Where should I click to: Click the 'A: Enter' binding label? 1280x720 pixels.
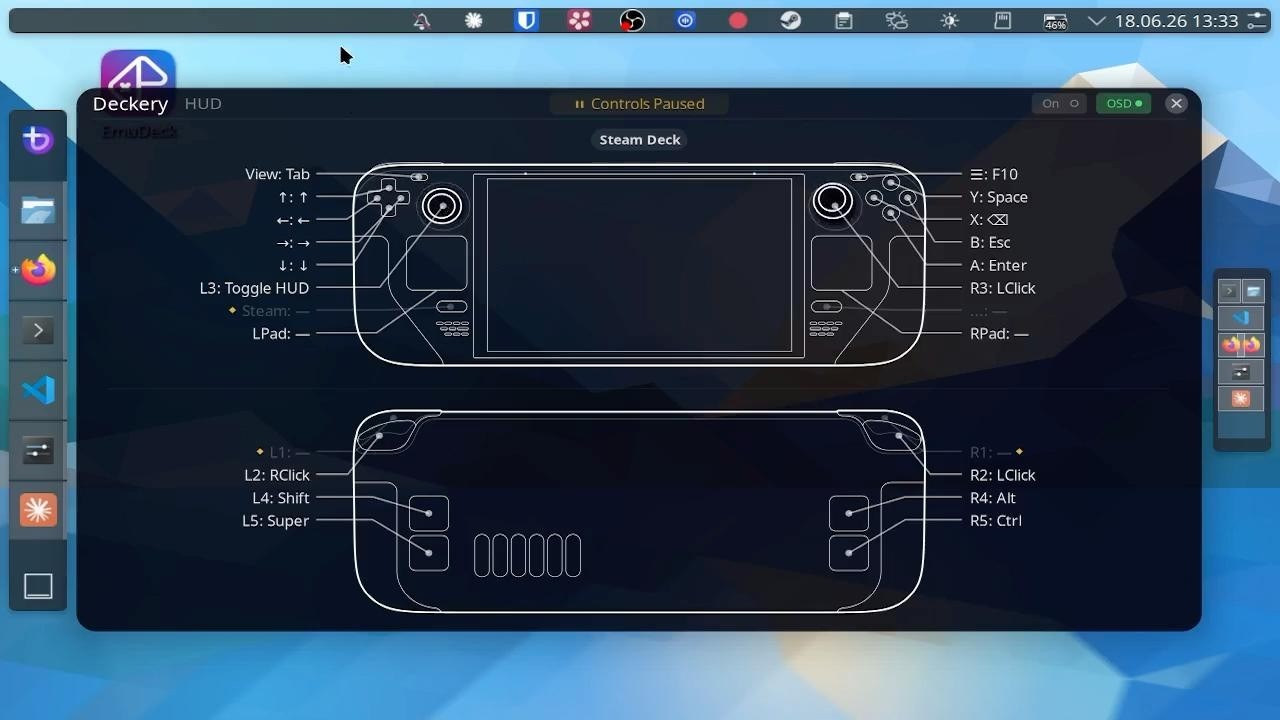coord(998,265)
